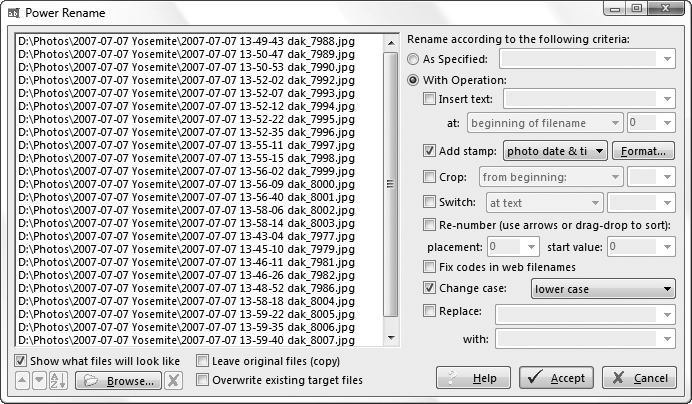Select file dak_7989.jpg in the list

coord(187,54)
